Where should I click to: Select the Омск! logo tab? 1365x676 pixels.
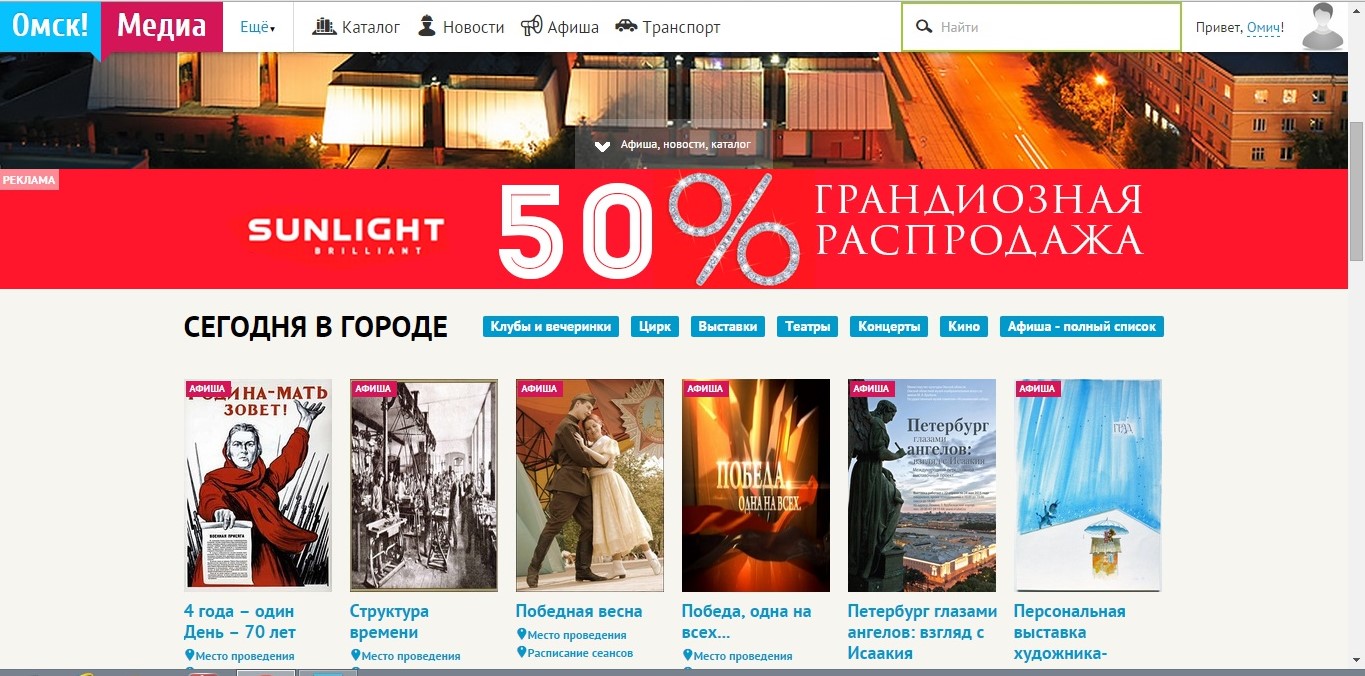coord(51,26)
